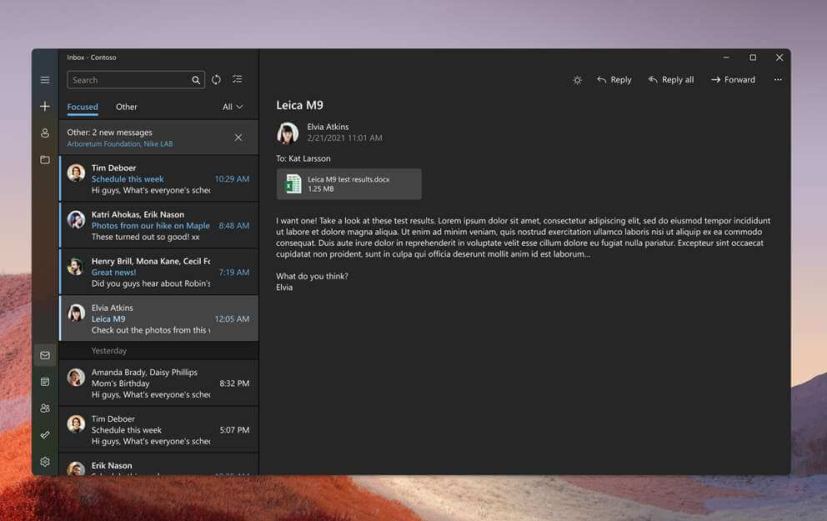Dismiss the Other new messages banner
Screen dimensions: 827x521
[x=238, y=138]
